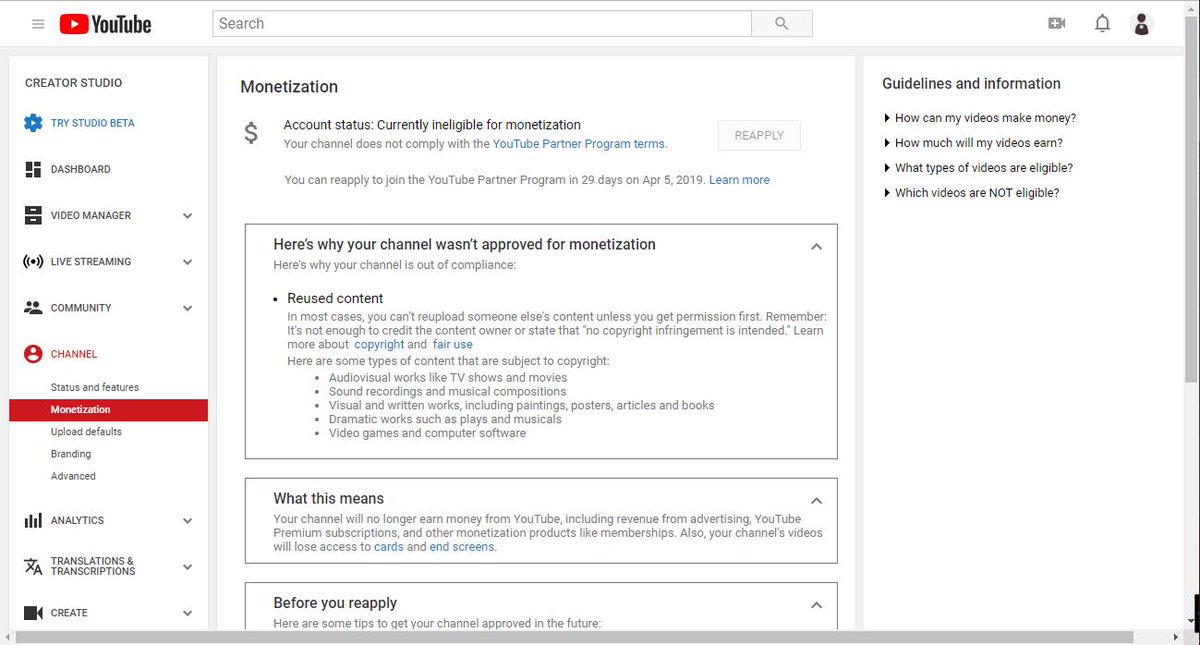This screenshot has width=1200, height=645.
Task: Open Status and features page
Action: click(x=95, y=387)
